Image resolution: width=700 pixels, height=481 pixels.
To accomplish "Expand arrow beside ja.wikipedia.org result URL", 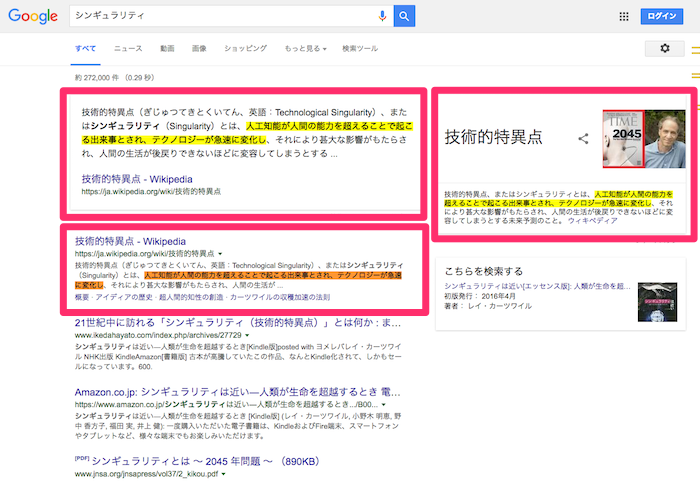I will [x=219, y=254].
